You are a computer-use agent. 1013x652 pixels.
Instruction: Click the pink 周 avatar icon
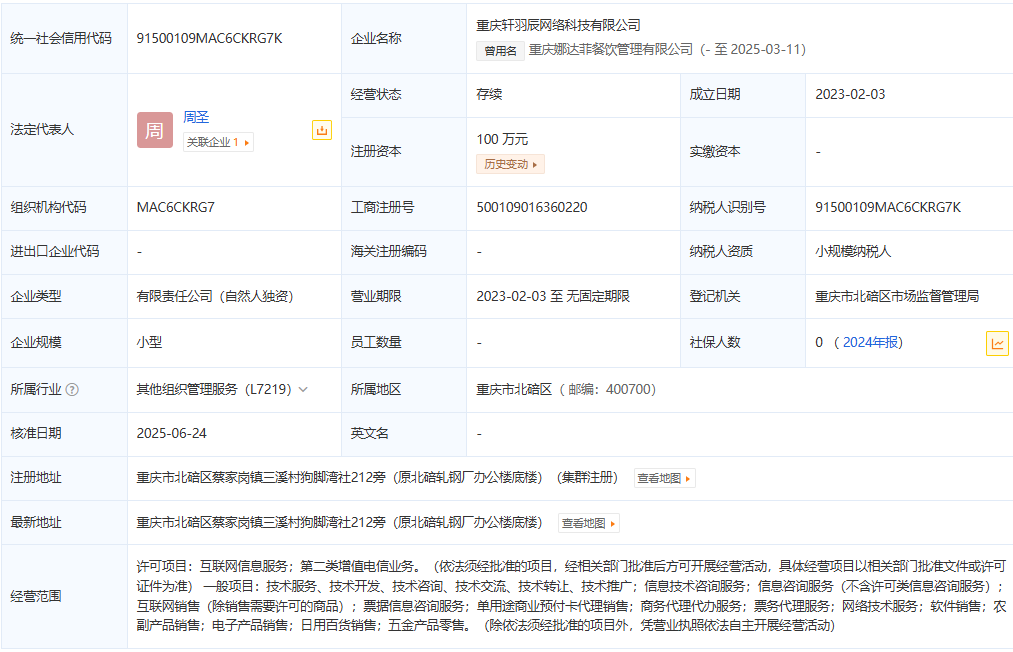154,130
